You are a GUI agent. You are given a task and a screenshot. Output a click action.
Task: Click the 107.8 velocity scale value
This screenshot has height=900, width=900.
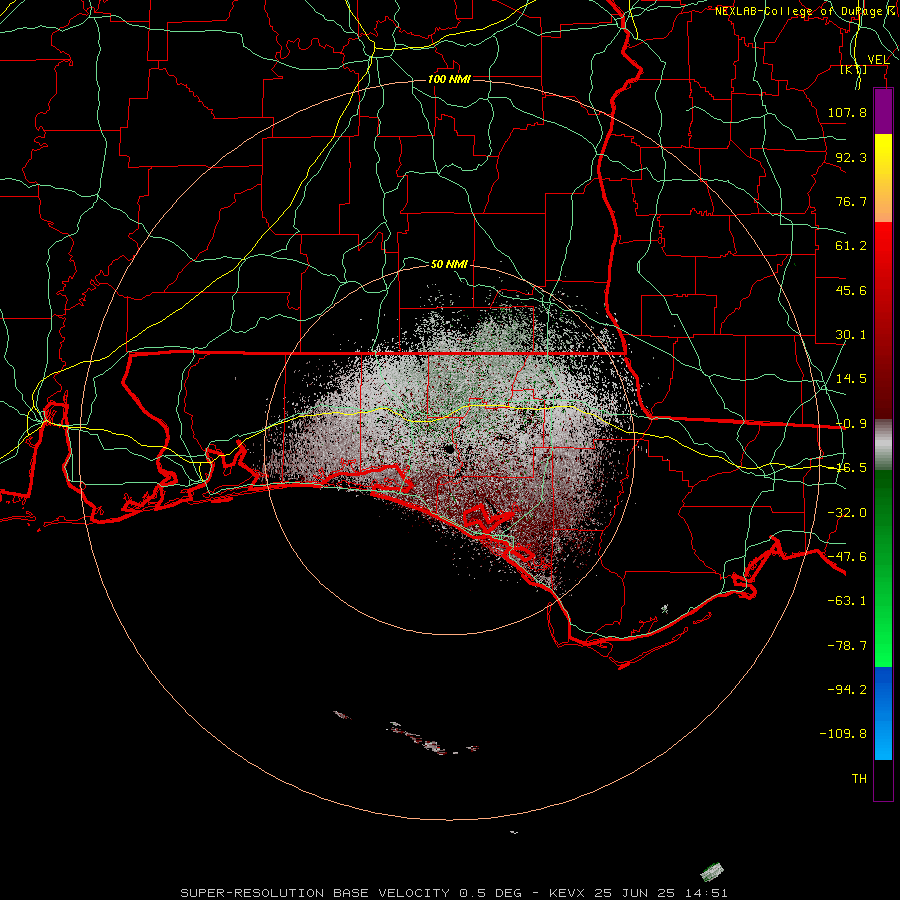(x=847, y=112)
